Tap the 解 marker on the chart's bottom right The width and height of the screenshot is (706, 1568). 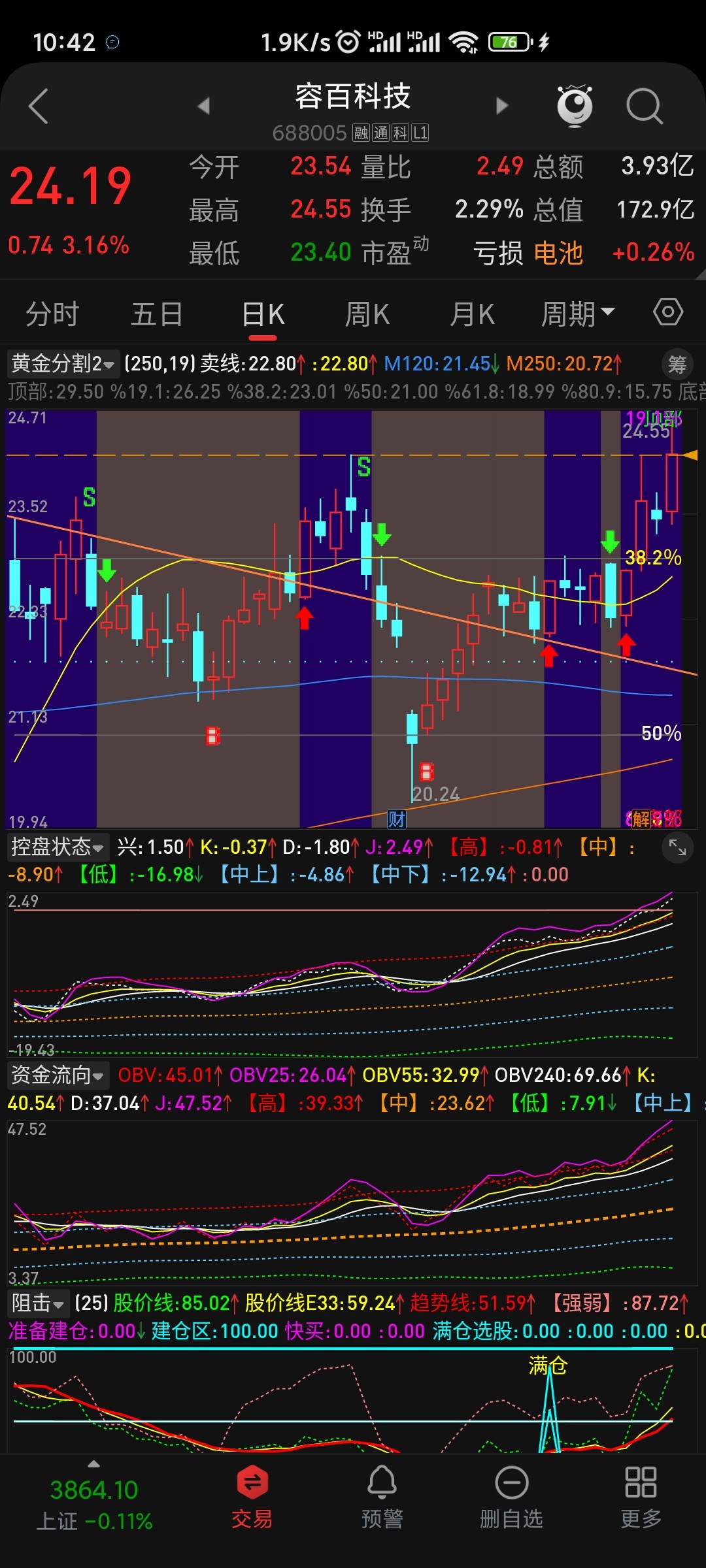click(x=640, y=819)
